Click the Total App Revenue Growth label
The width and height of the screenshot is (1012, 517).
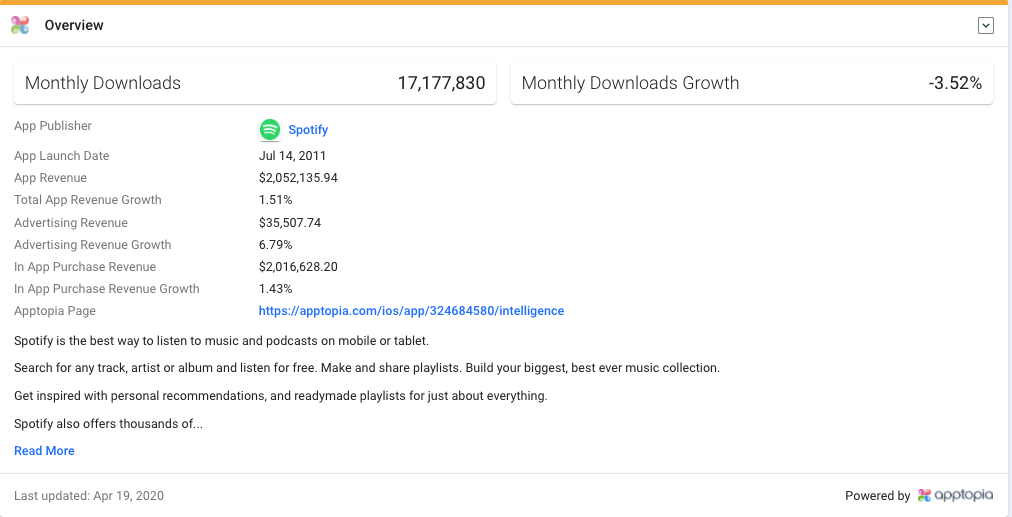click(x=88, y=199)
